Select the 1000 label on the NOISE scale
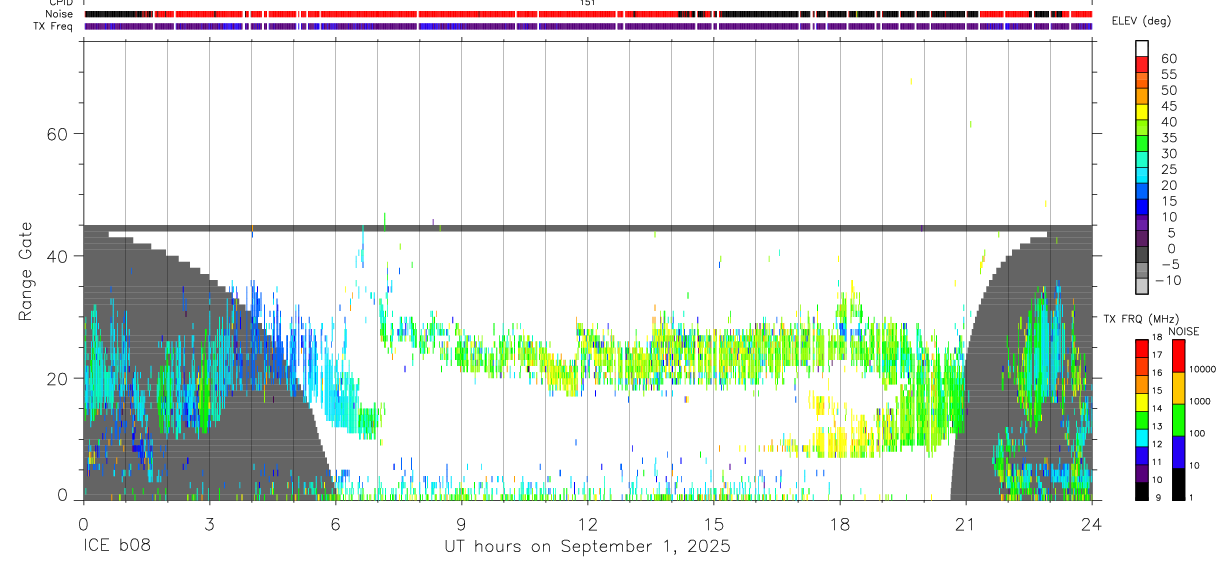The height and width of the screenshot is (567, 1228). point(1199,401)
